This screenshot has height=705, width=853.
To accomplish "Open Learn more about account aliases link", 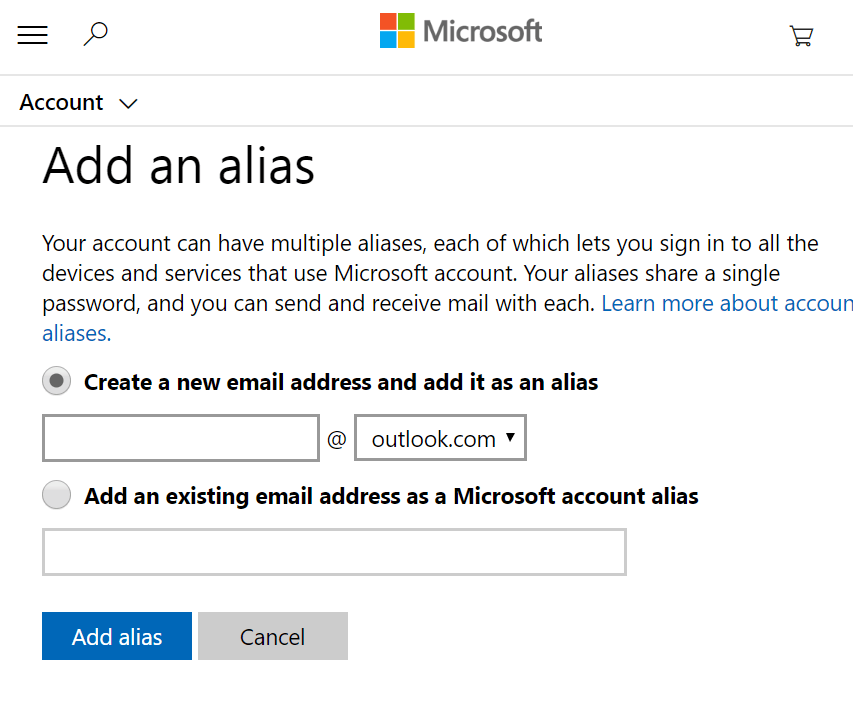I will click(x=726, y=304).
